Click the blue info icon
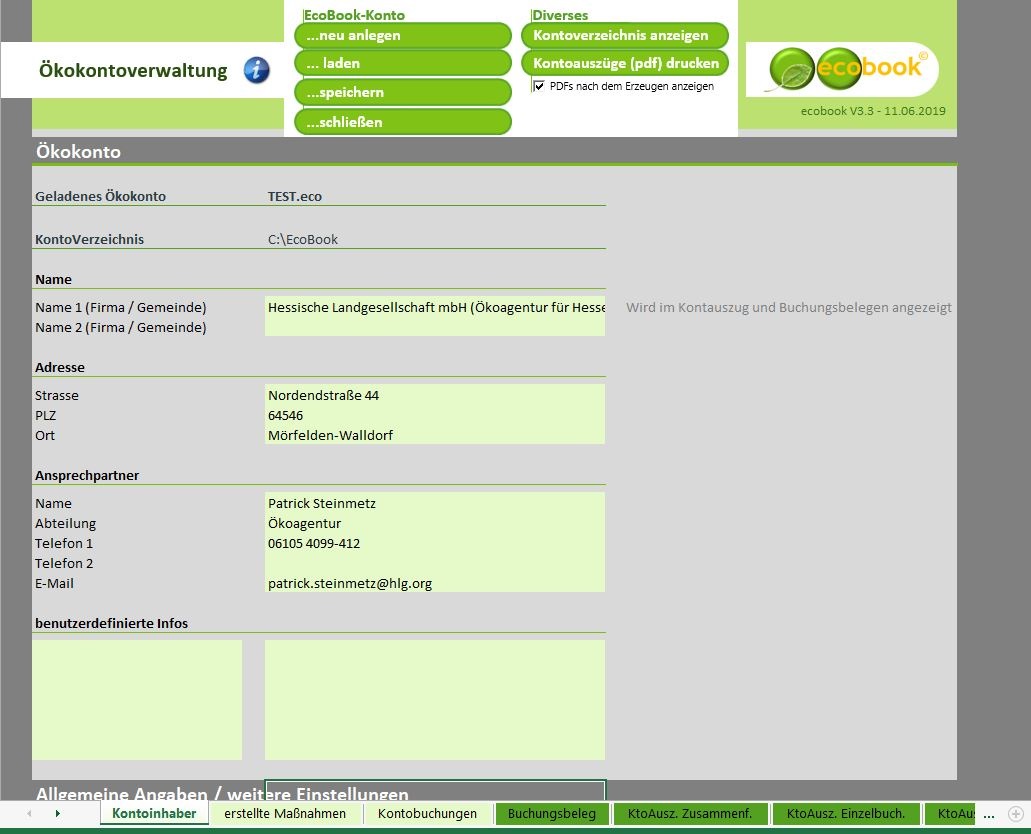 click(257, 71)
